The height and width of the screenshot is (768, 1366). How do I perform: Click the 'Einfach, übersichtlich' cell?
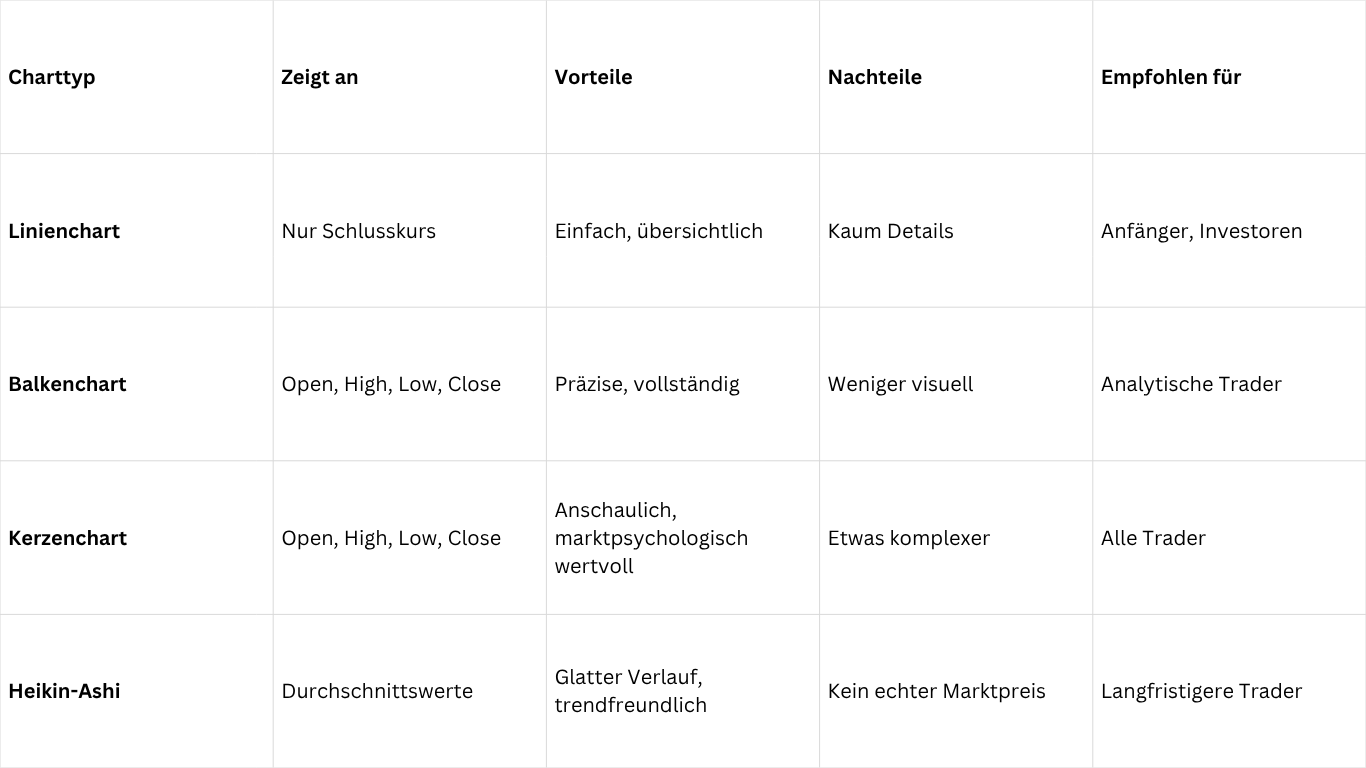click(x=659, y=231)
